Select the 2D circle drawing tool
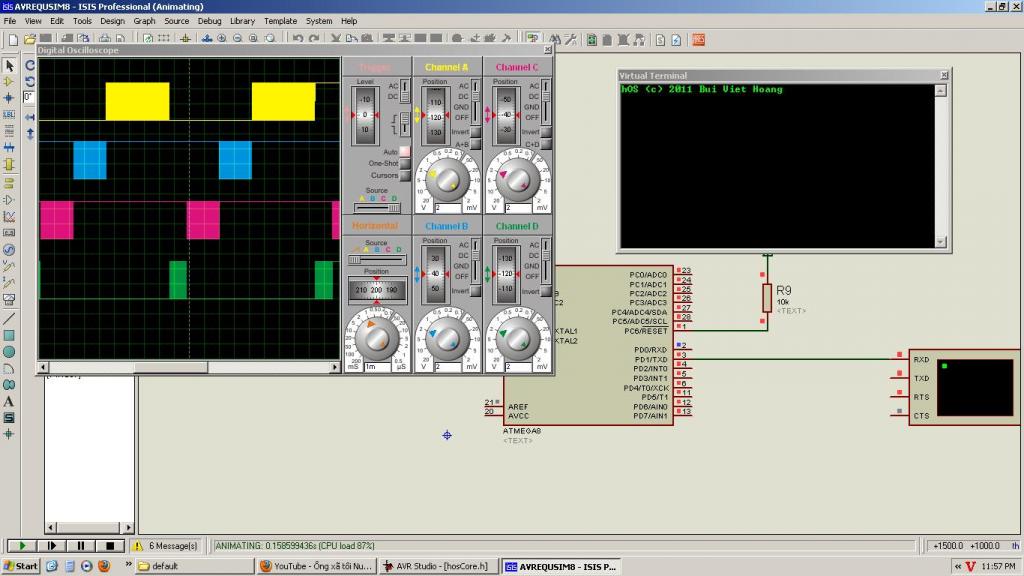 (9, 352)
